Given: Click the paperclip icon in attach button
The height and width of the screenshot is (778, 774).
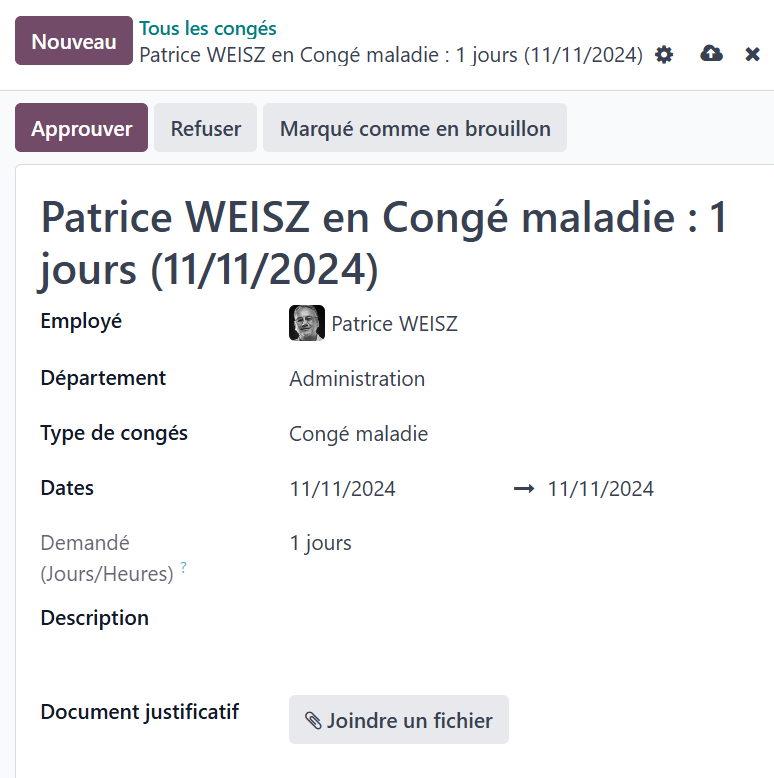Looking at the screenshot, I should pos(313,720).
